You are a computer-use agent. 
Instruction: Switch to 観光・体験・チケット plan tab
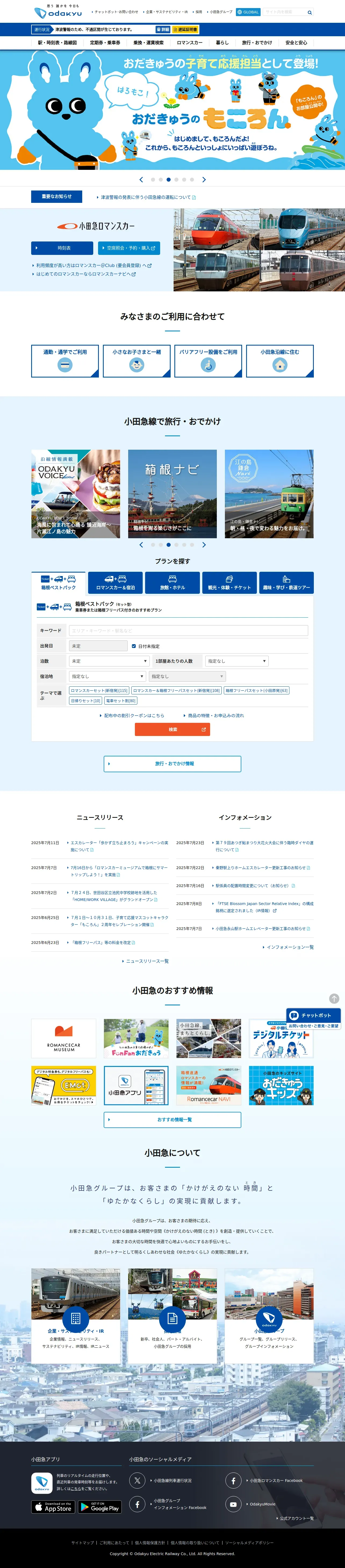229,582
